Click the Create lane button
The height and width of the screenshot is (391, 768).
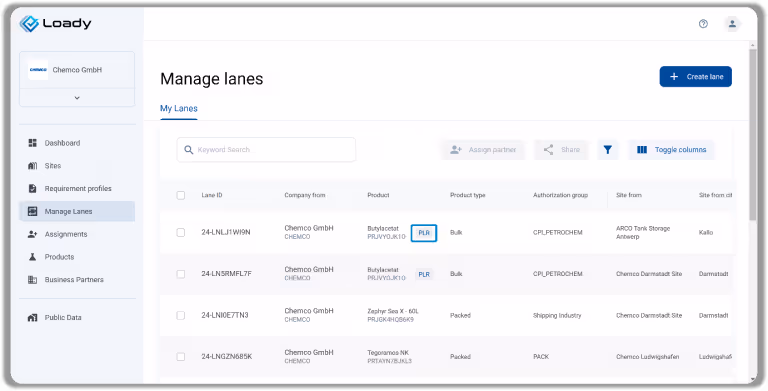pos(696,76)
